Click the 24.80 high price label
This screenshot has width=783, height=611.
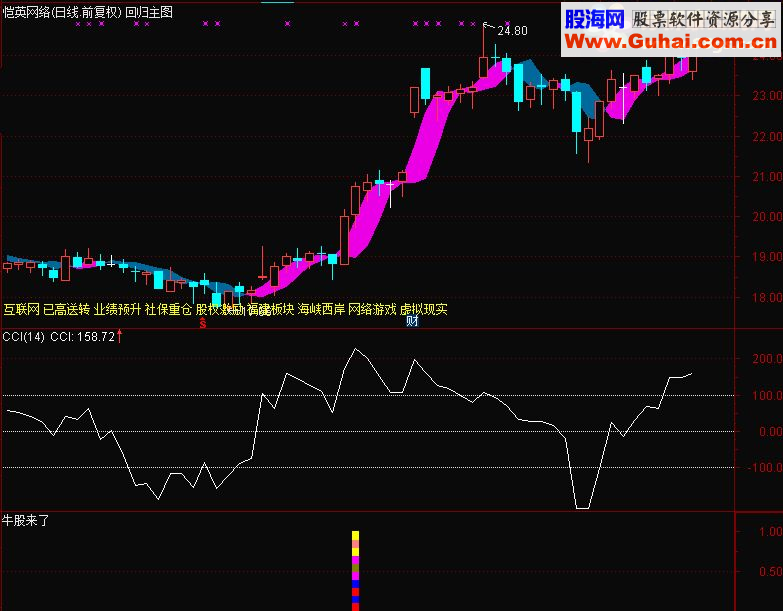coord(512,31)
